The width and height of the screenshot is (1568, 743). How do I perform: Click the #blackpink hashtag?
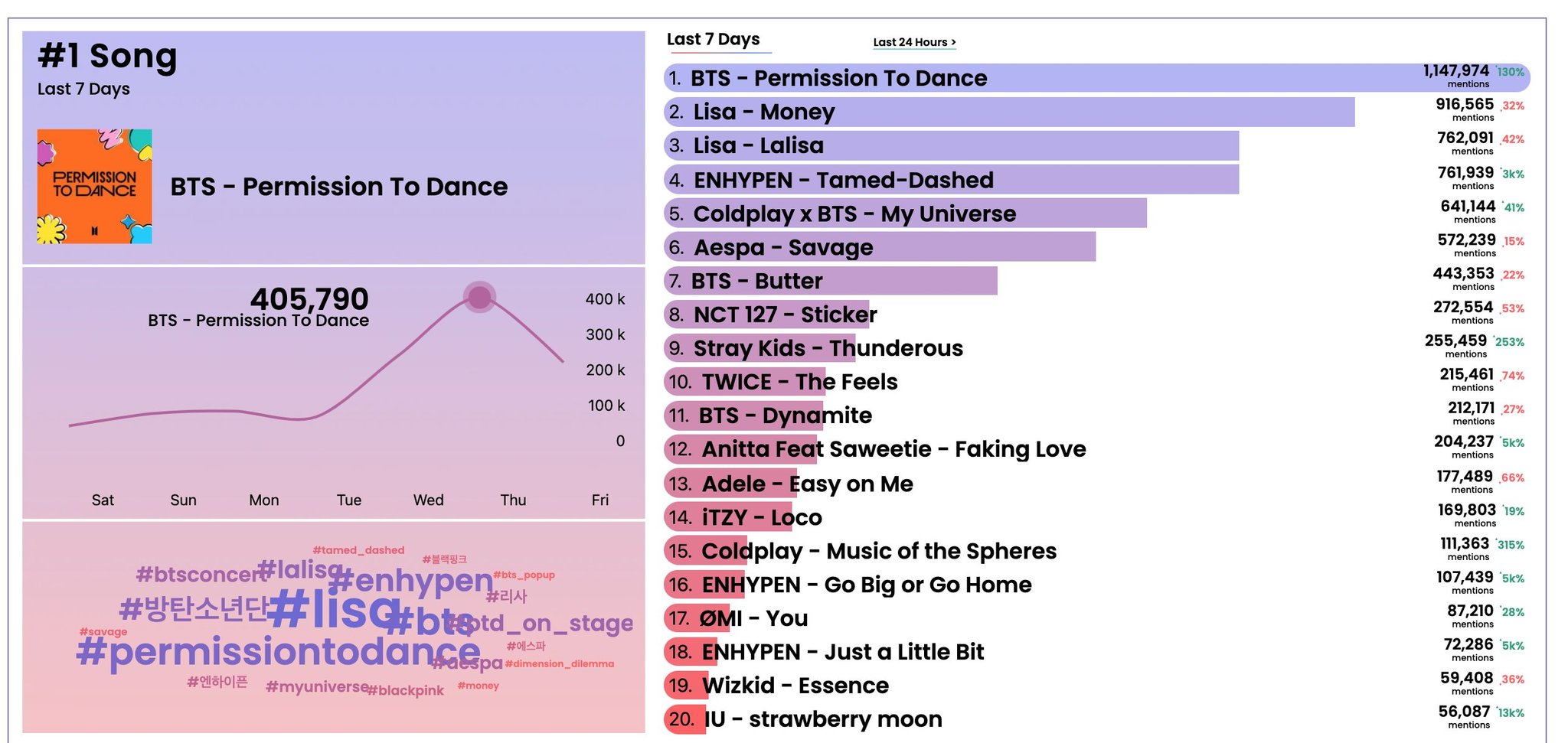pyautogui.click(x=406, y=690)
